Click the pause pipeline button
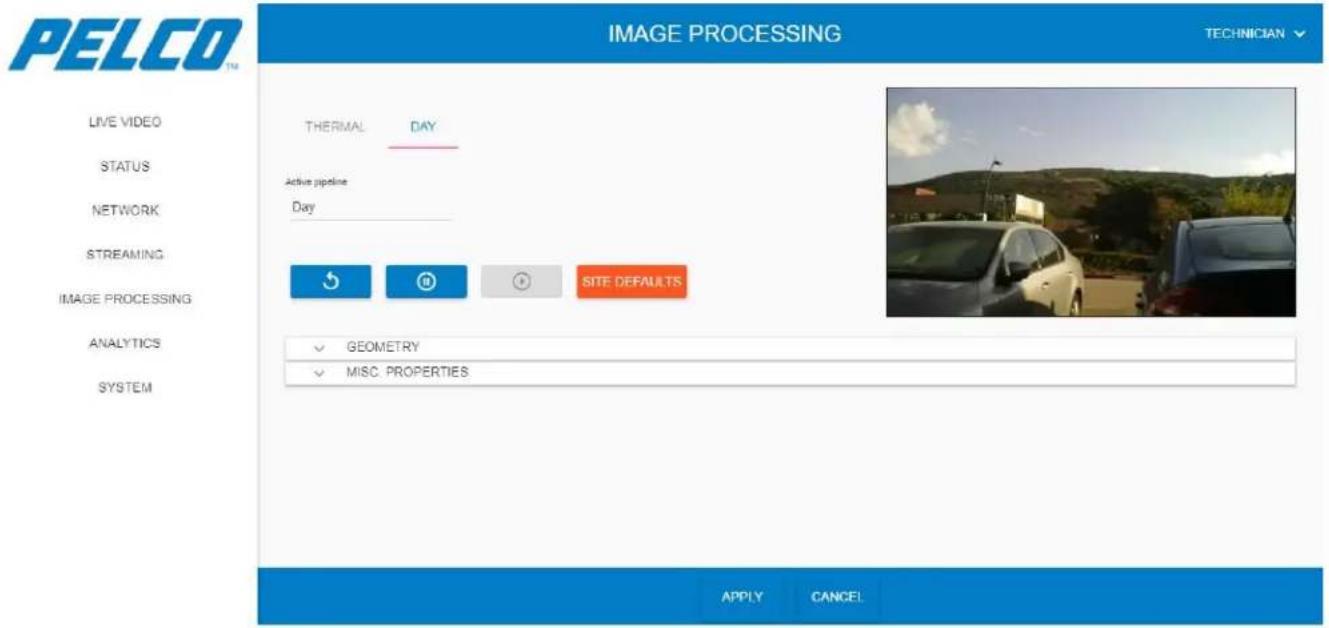Image resolution: width=1329 pixels, height=628 pixels. coord(426,282)
